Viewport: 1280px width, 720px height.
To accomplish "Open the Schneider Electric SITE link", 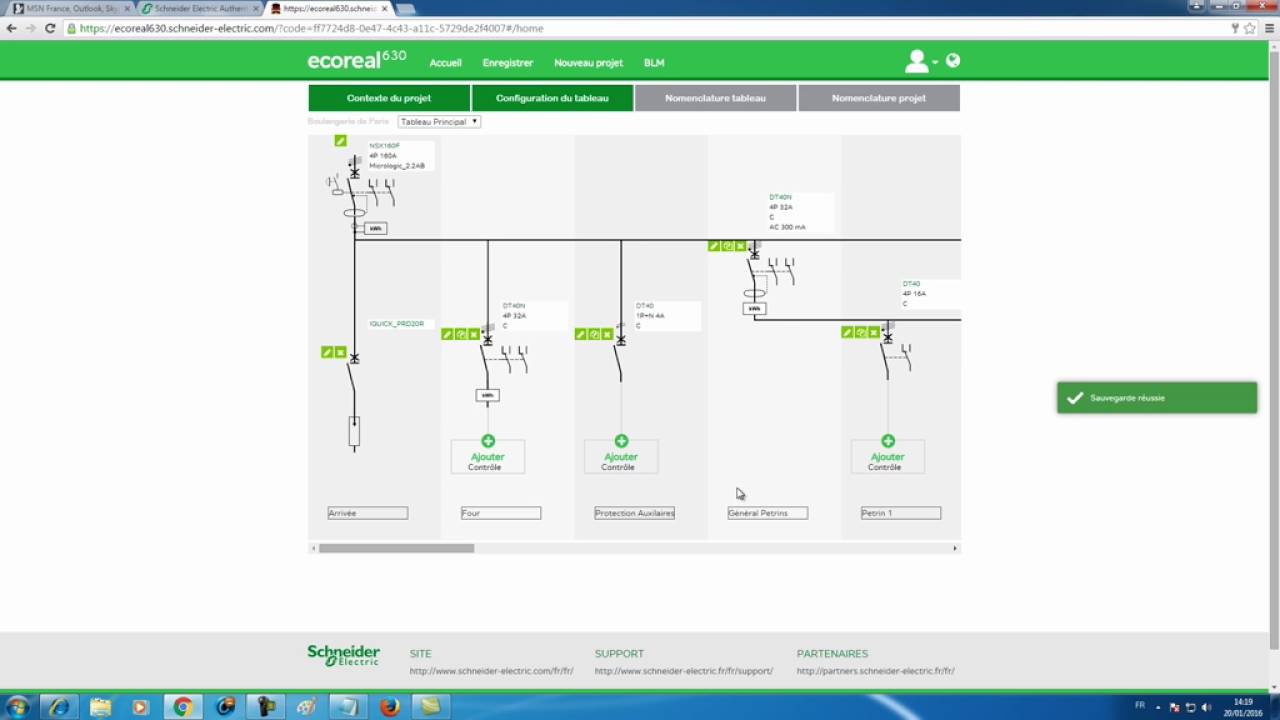I will [x=491, y=671].
